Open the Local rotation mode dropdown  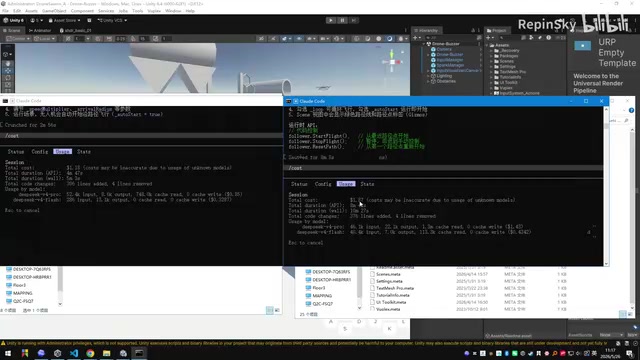pos(44,39)
